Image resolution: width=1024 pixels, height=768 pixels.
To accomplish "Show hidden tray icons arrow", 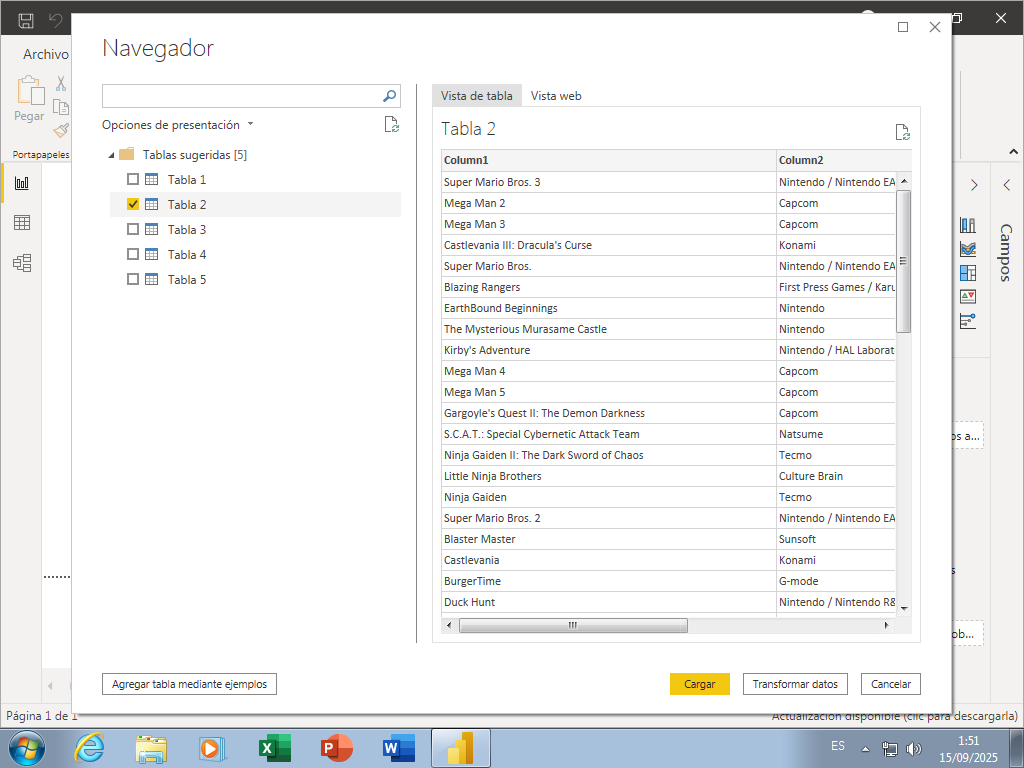I will click(x=865, y=749).
